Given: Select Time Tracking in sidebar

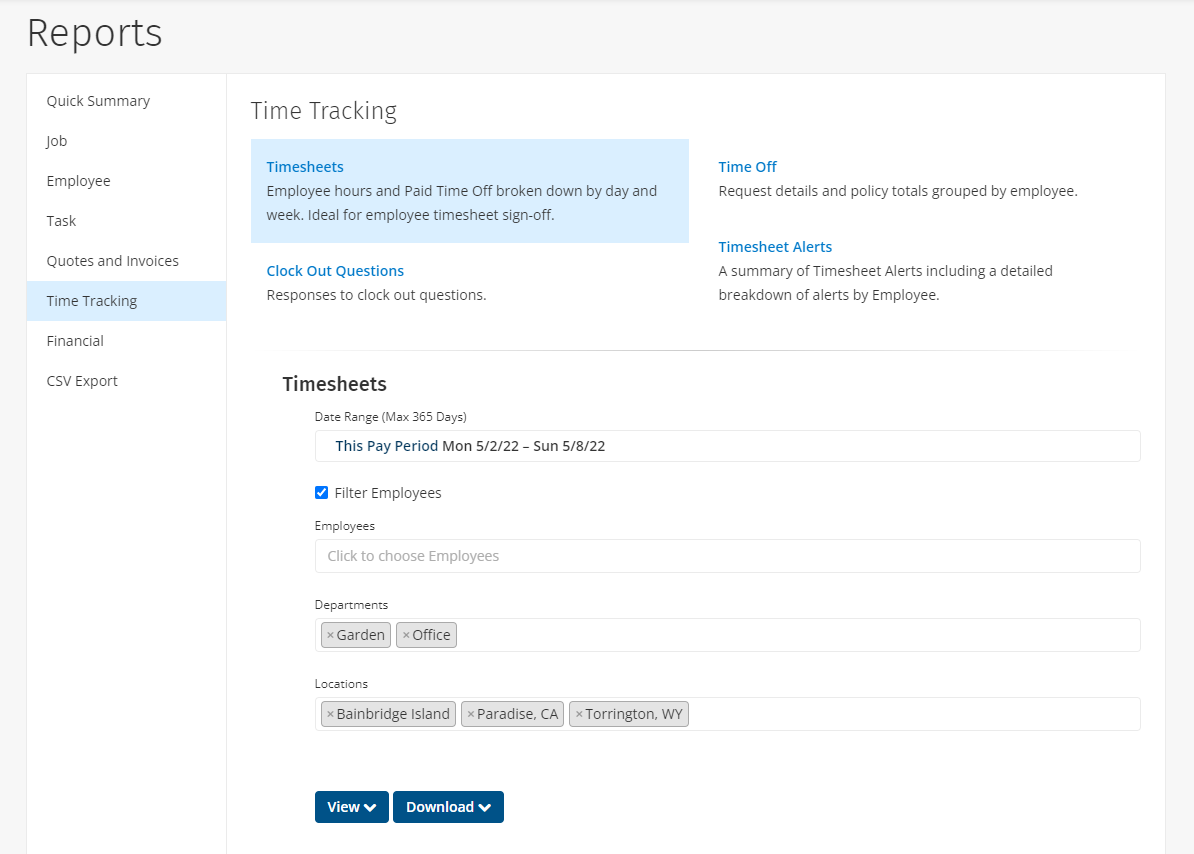Looking at the screenshot, I should pos(126,301).
